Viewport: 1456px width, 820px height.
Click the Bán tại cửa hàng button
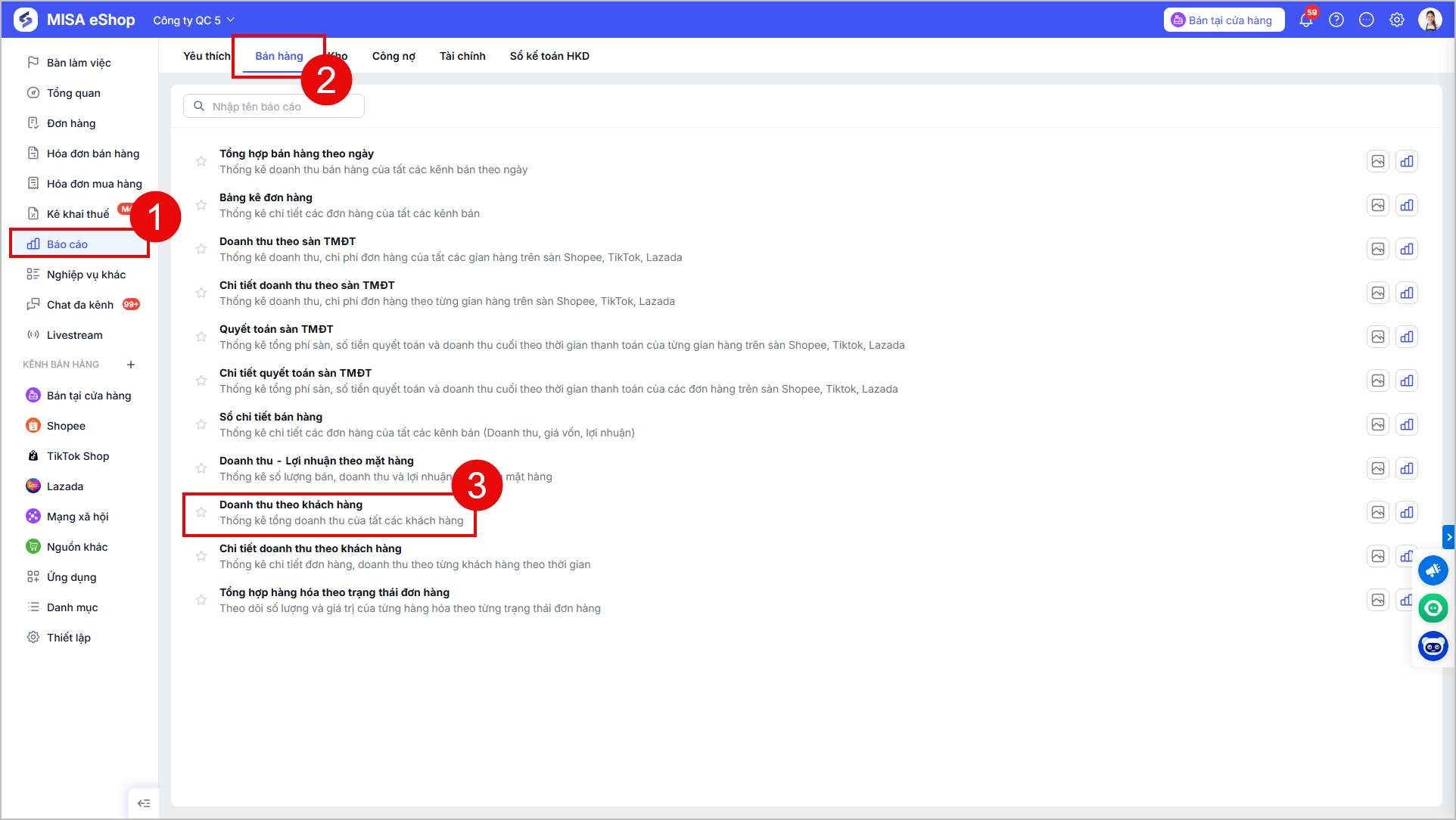coord(1224,20)
